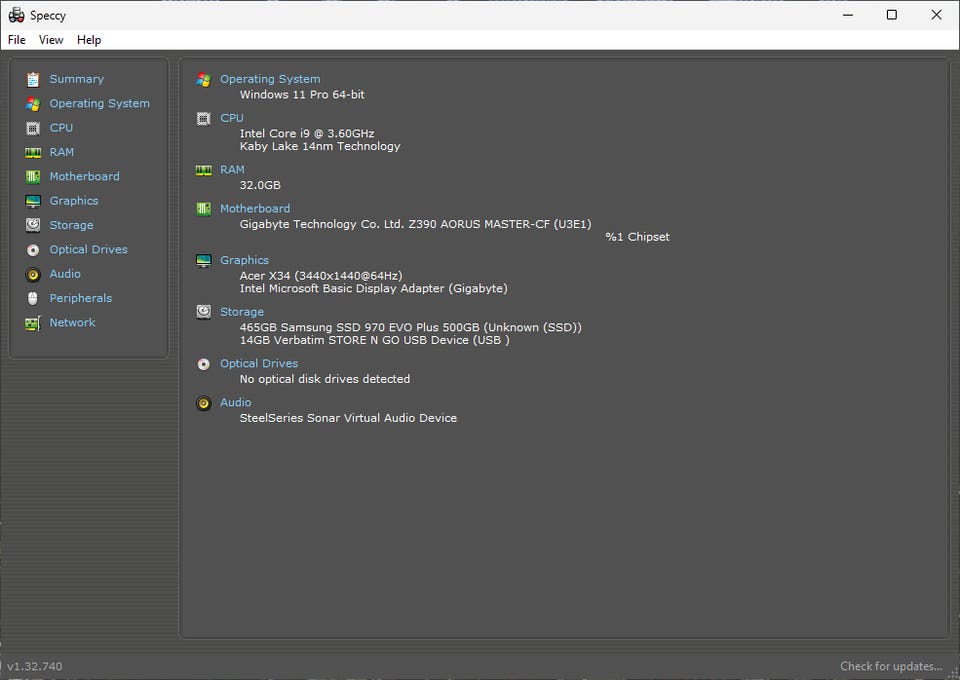The height and width of the screenshot is (680, 960).
Task: Open Audio section from sidebar
Action: (65, 274)
